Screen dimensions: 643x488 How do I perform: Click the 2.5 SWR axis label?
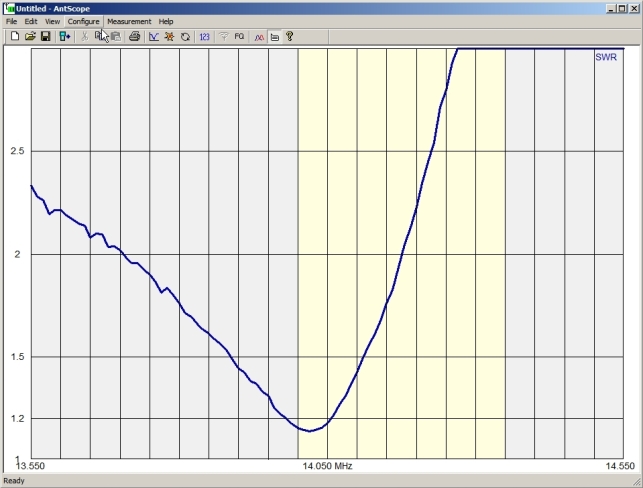(x=17, y=151)
